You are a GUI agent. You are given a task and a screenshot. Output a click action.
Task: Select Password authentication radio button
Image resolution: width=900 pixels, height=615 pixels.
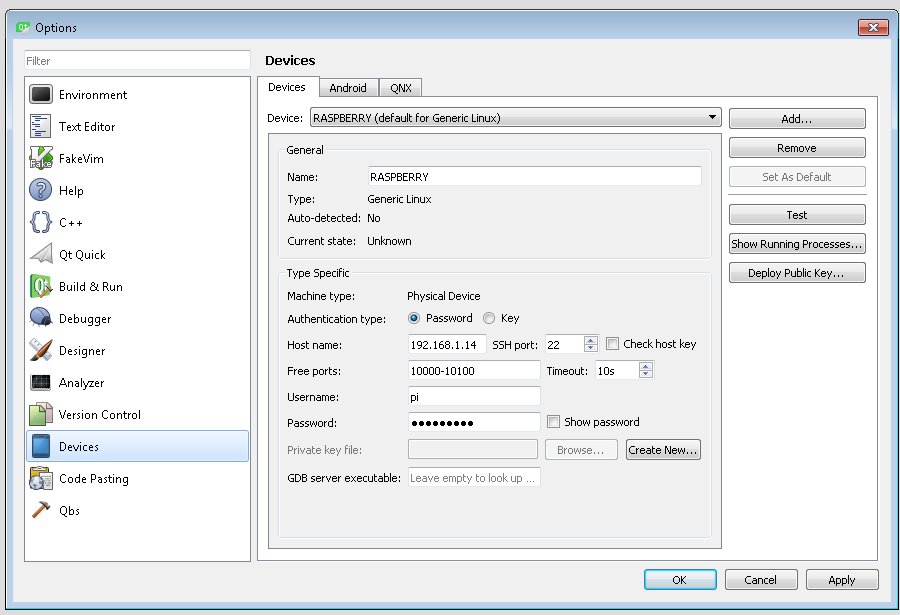coord(414,318)
